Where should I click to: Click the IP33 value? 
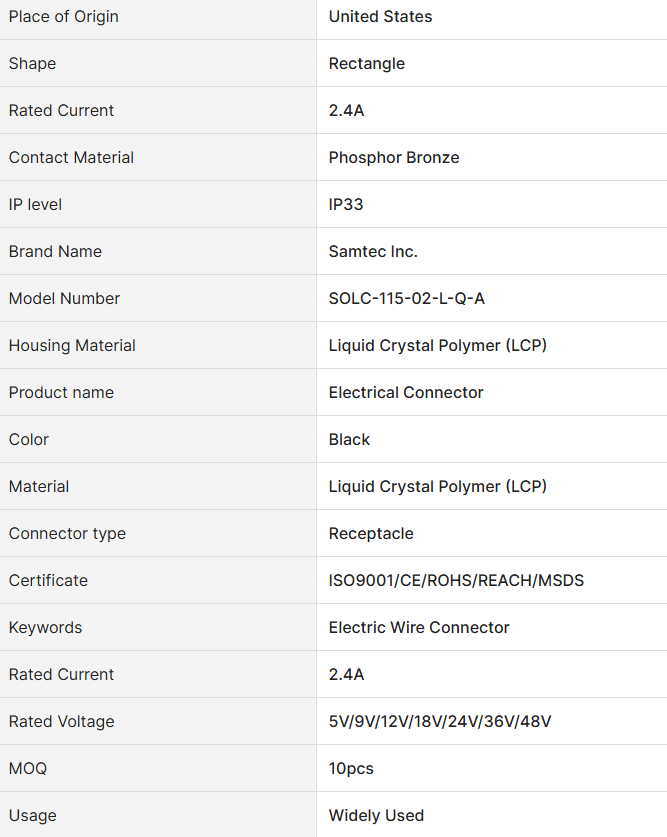coord(346,204)
